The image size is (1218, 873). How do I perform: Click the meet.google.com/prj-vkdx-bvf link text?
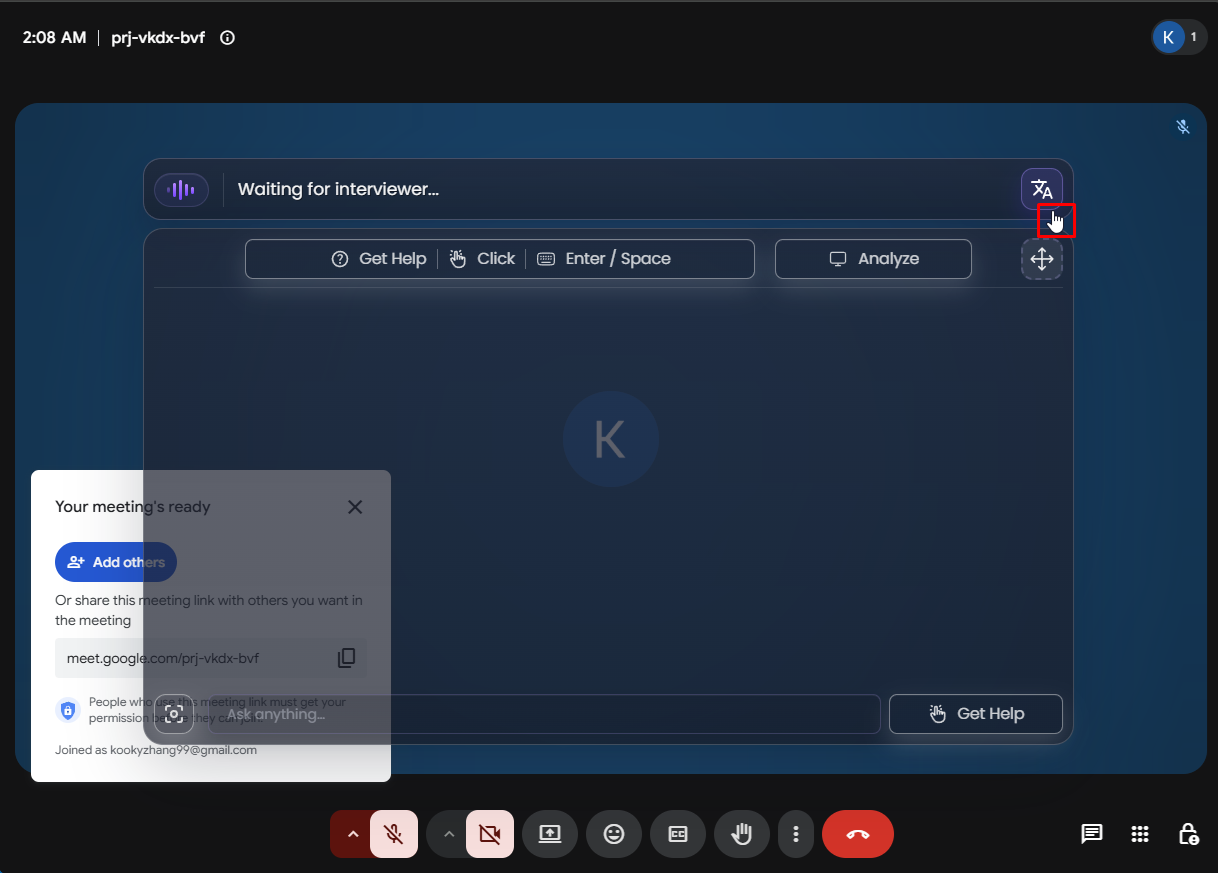click(x=163, y=658)
